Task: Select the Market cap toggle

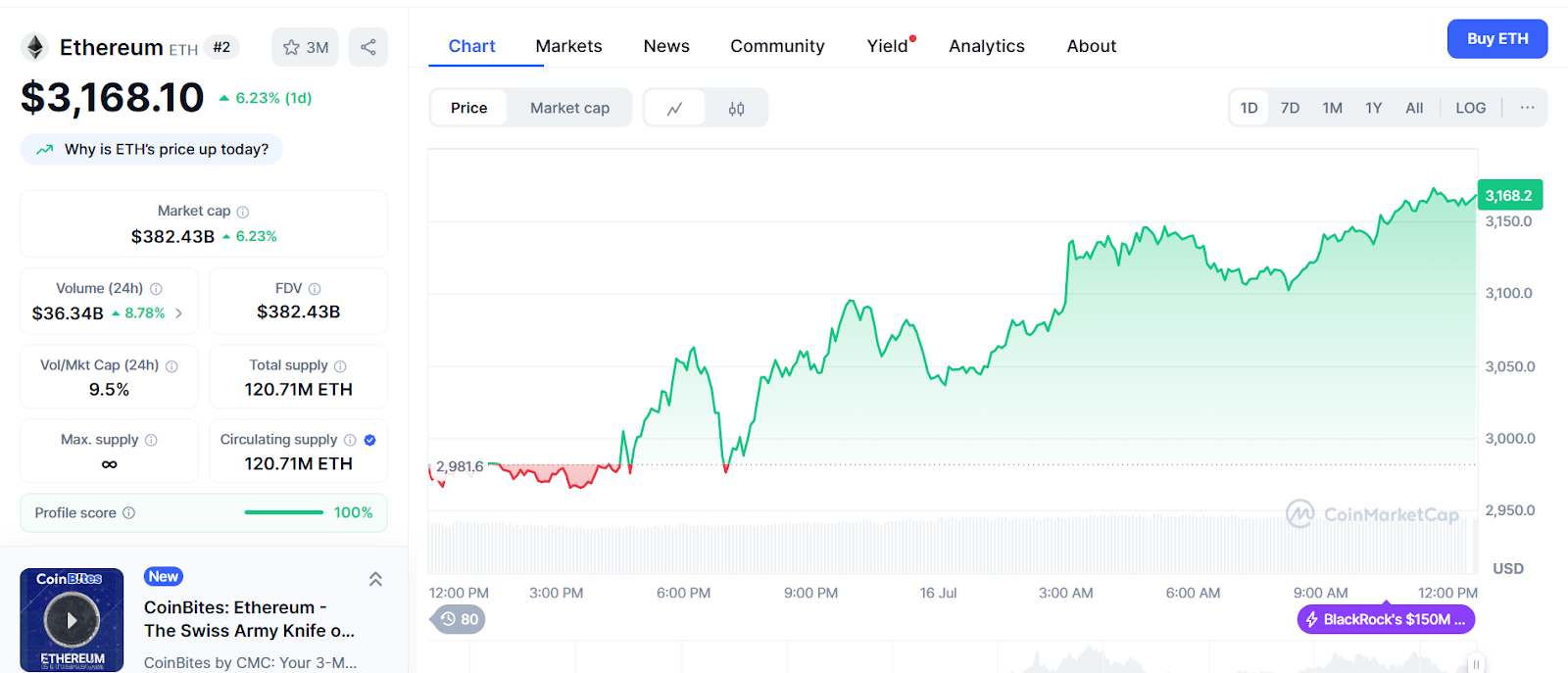Action: [569, 108]
